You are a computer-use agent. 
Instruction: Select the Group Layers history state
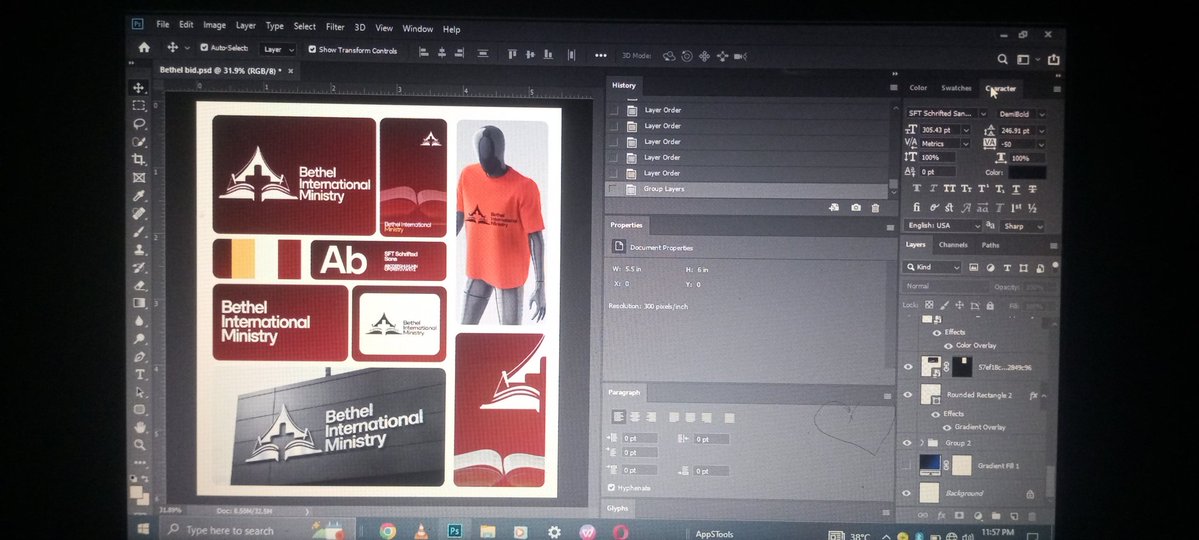[x=748, y=189]
